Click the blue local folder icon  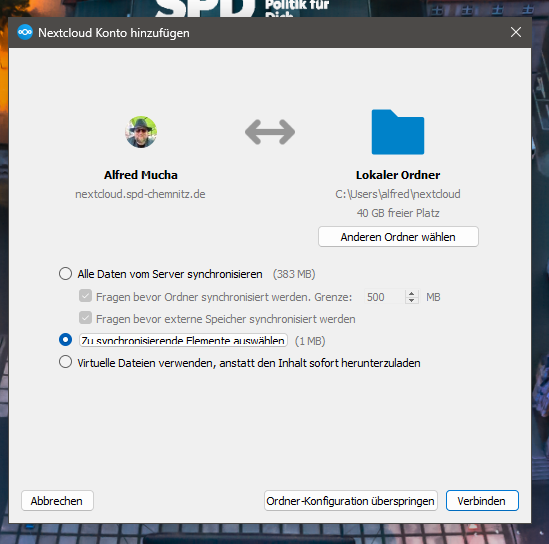click(398, 132)
